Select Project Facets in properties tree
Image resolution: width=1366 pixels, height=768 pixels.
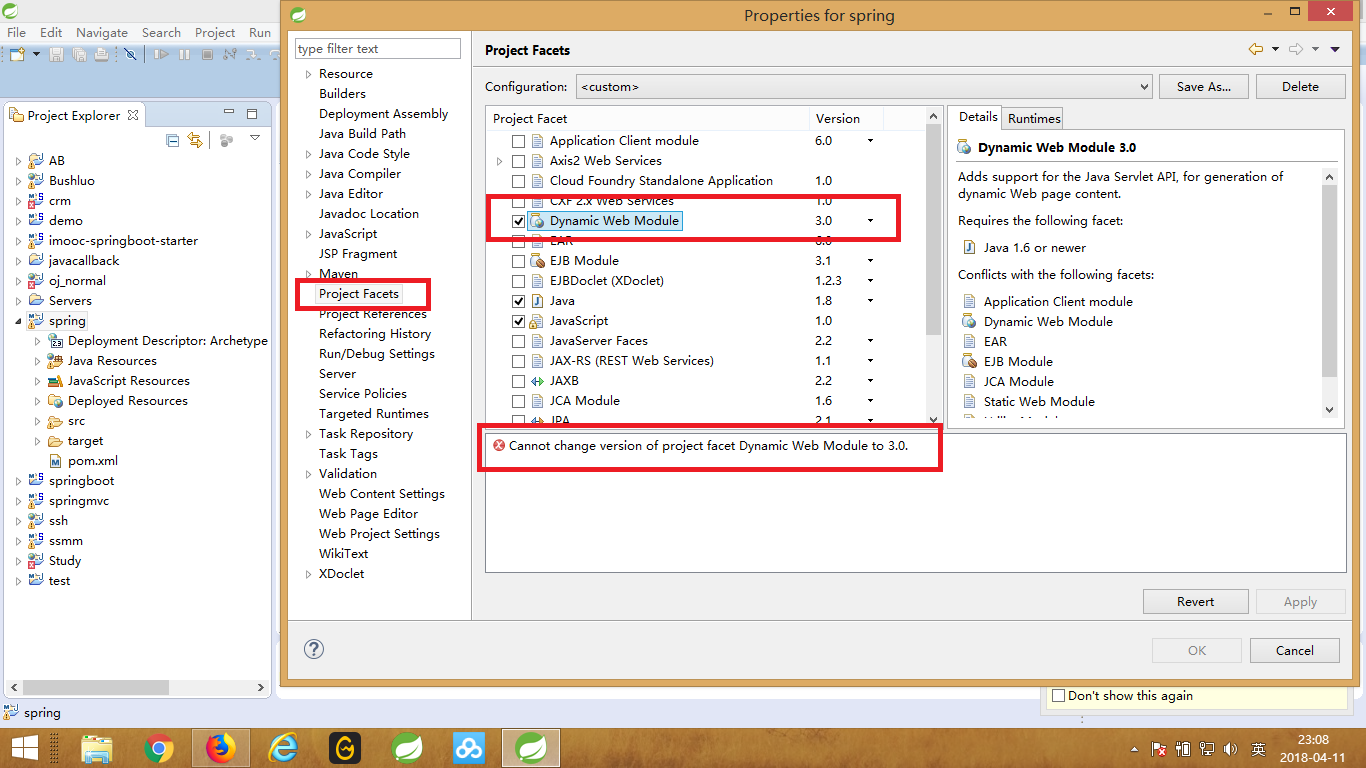point(359,294)
